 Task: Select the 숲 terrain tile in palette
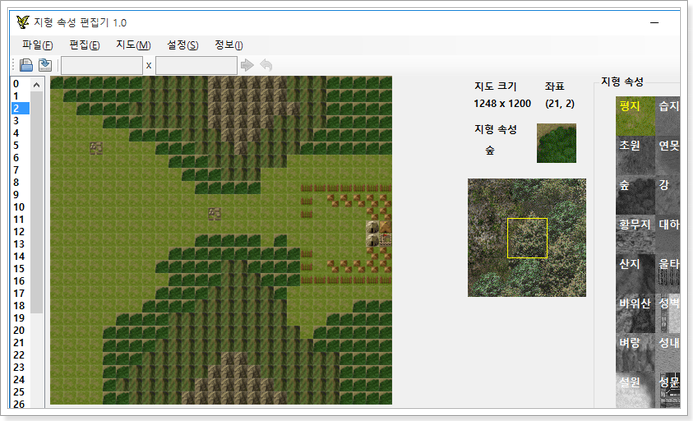pos(635,195)
